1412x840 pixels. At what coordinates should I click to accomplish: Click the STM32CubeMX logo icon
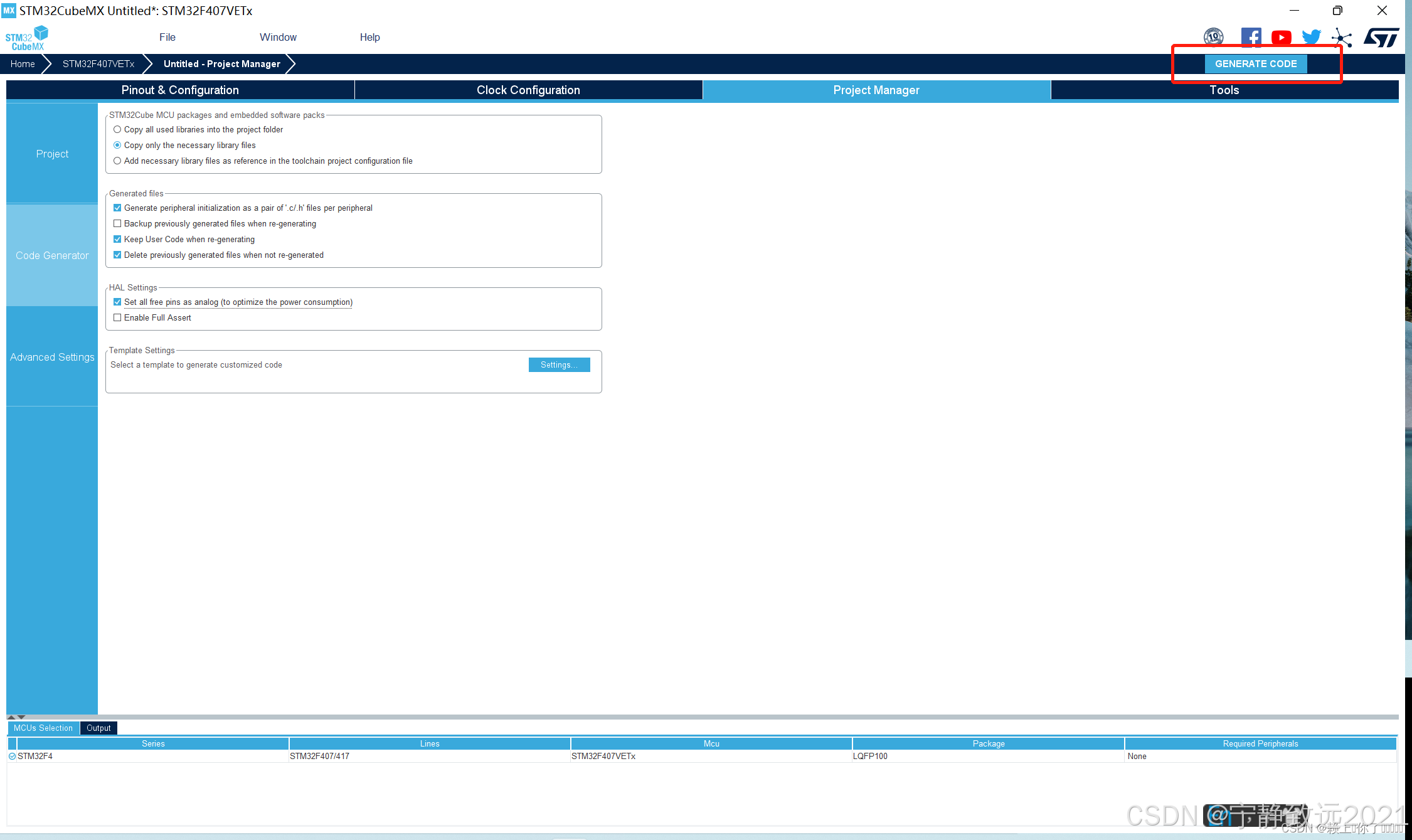click(x=27, y=38)
